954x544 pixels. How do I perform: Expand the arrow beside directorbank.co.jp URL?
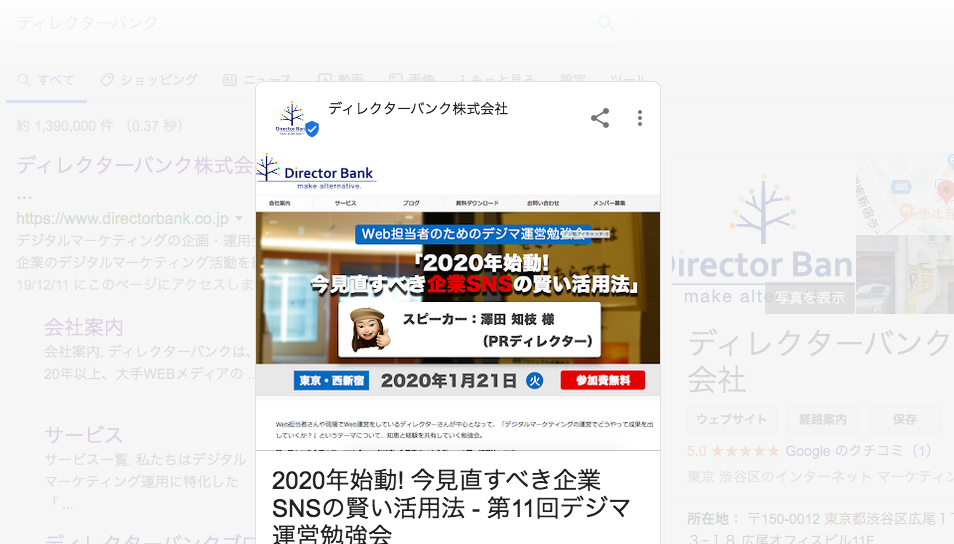(x=237, y=218)
